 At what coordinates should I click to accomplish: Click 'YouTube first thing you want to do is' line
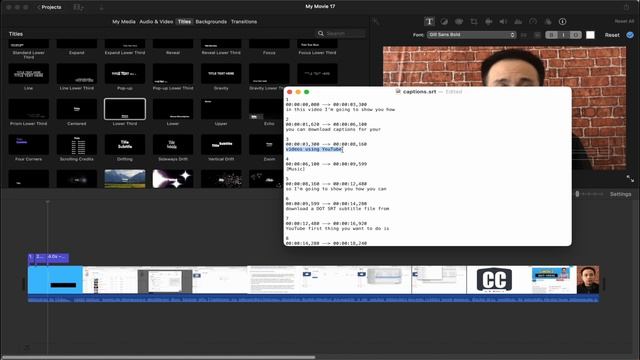338,229
